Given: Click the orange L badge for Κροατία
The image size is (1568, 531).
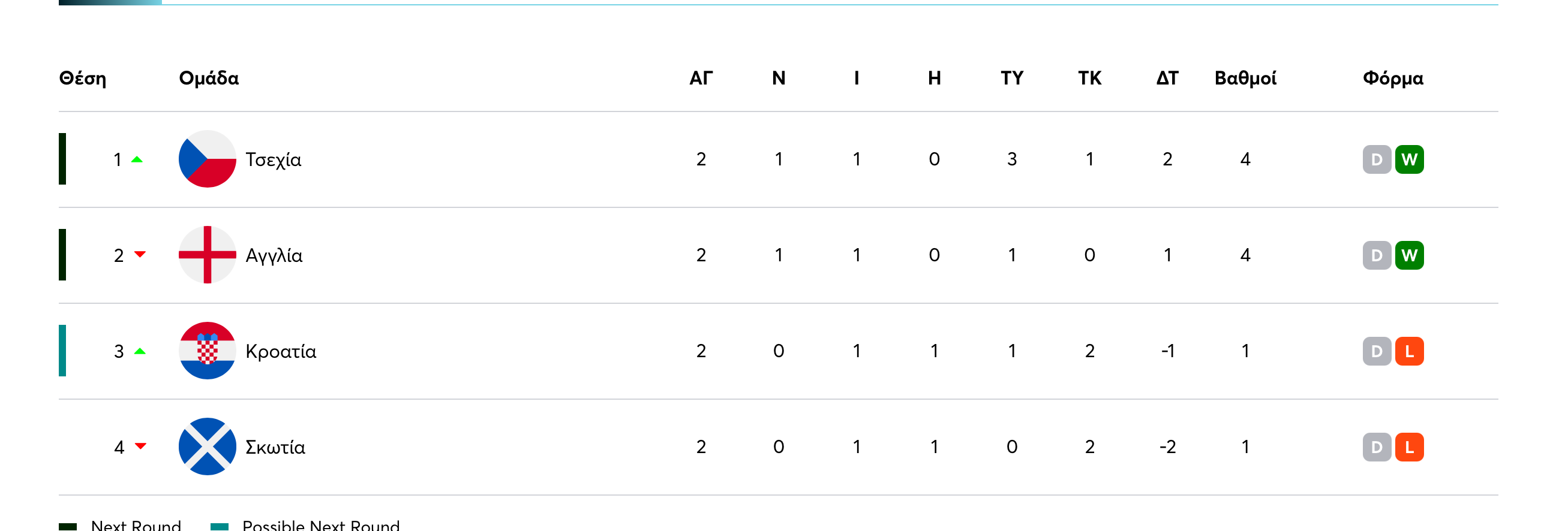Looking at the screenshot, I should [x=1408, y=351].
